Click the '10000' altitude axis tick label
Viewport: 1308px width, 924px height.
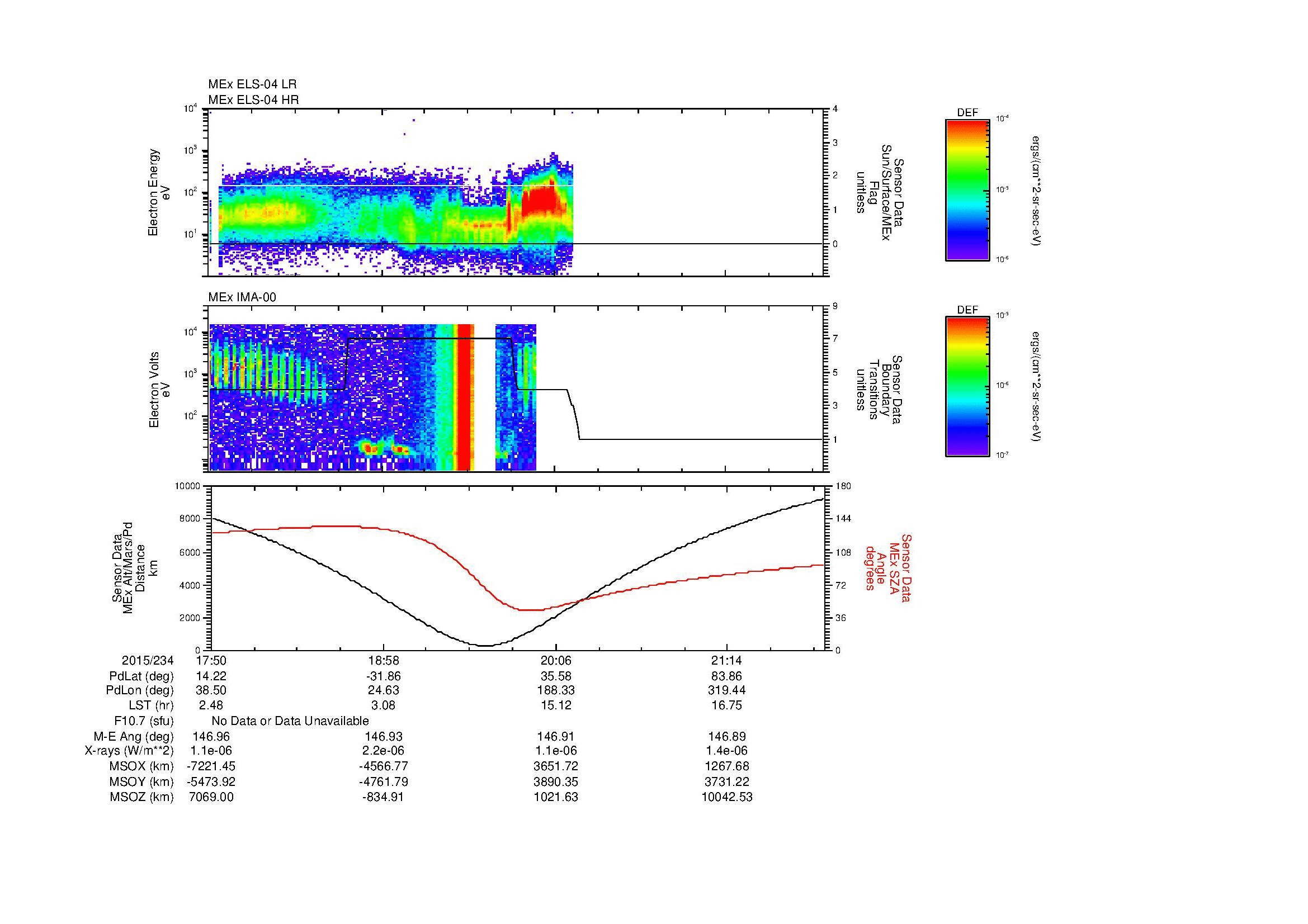[188, 486]
